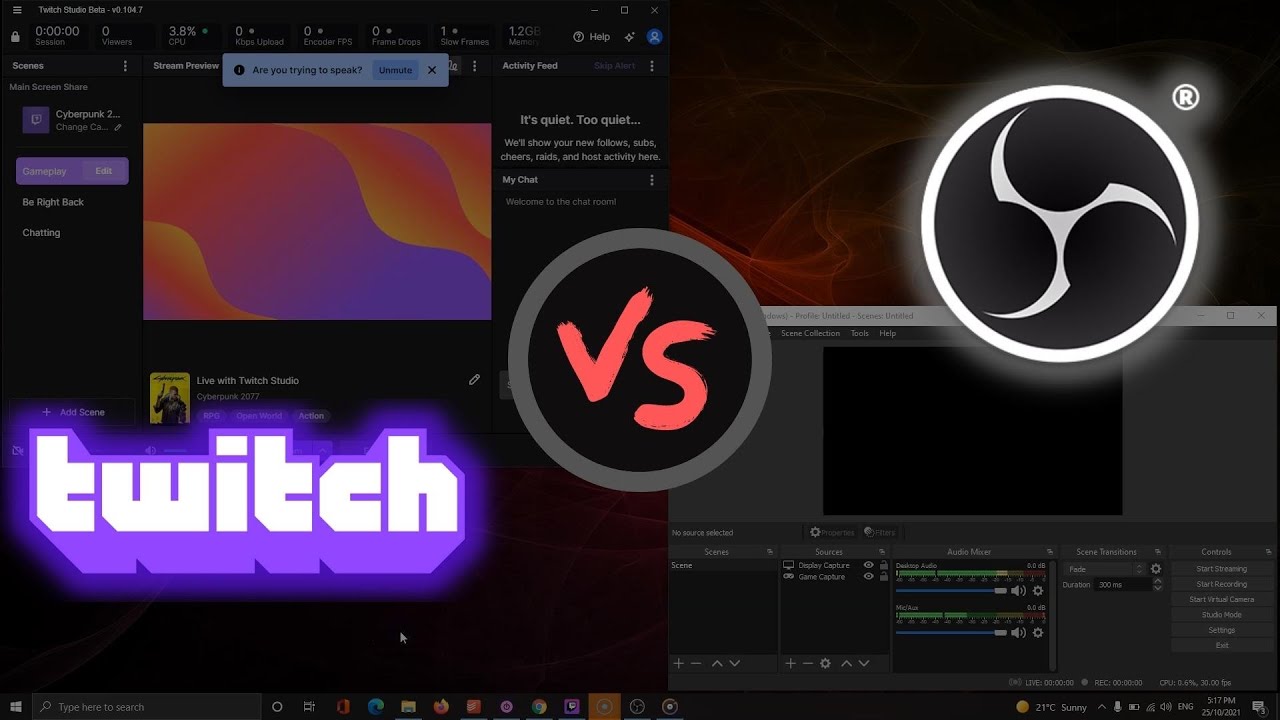Click Skip Alert in Activity Feed
The image size is (1280, 720).
614,66
